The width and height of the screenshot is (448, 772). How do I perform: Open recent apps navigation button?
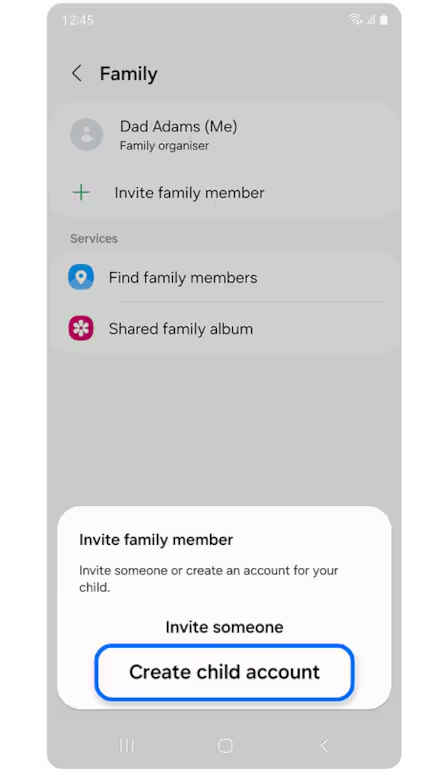coord(127,745)
